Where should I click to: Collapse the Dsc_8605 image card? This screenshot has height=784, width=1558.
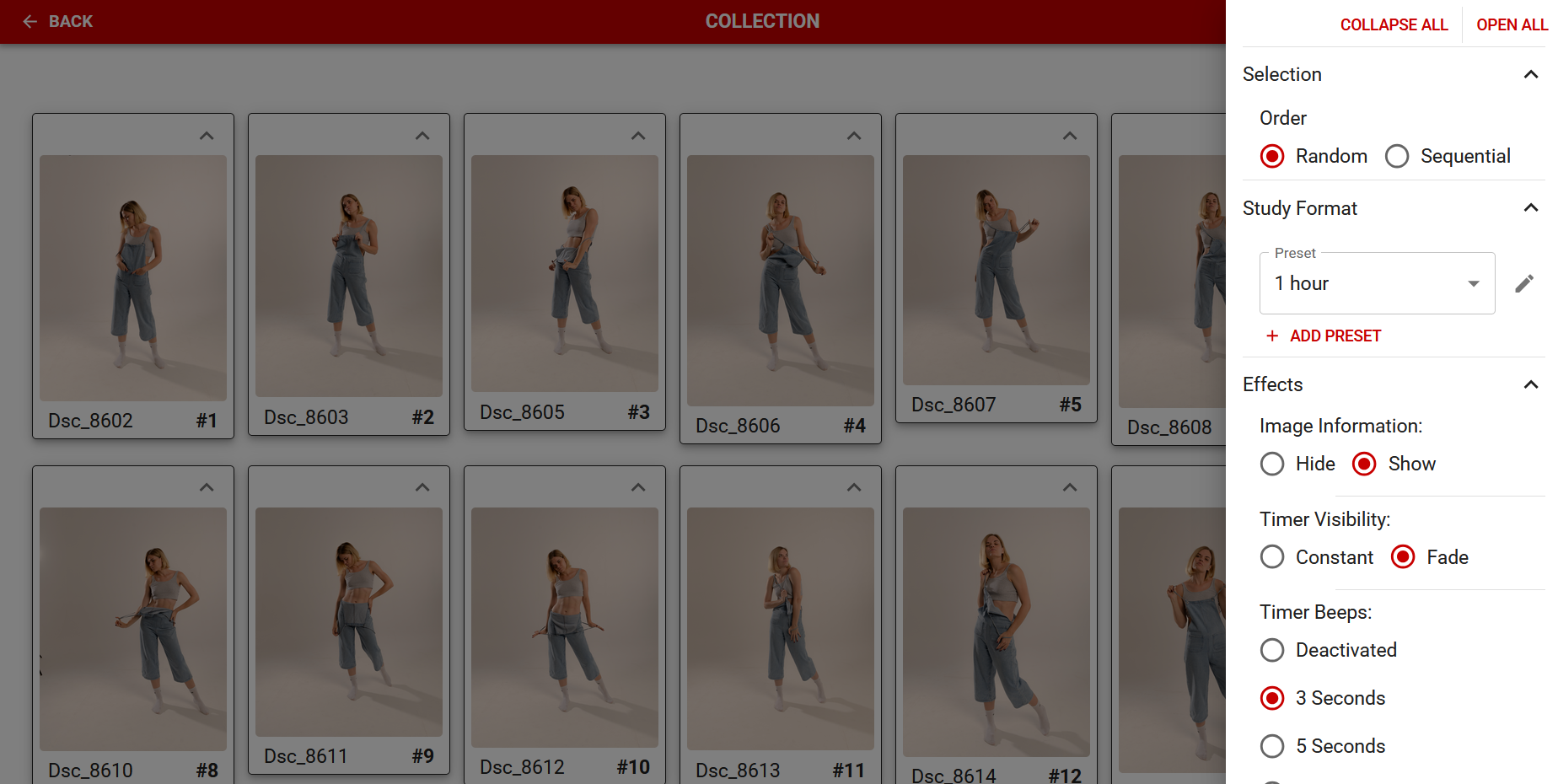[638, 135]
